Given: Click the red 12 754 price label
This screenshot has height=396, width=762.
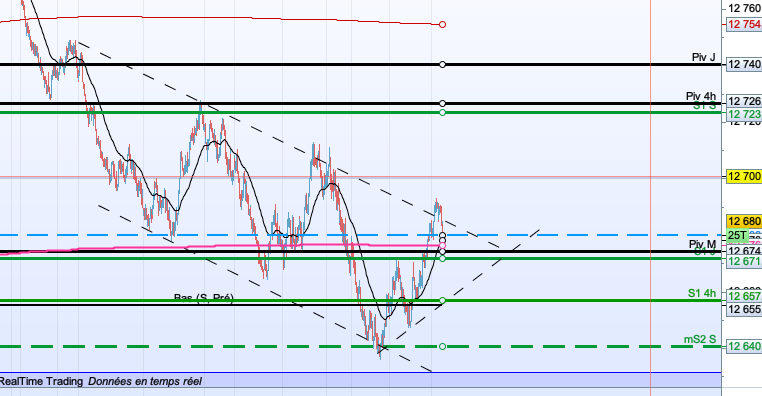Looking at the screenshot, I should (x=744, y=24).
